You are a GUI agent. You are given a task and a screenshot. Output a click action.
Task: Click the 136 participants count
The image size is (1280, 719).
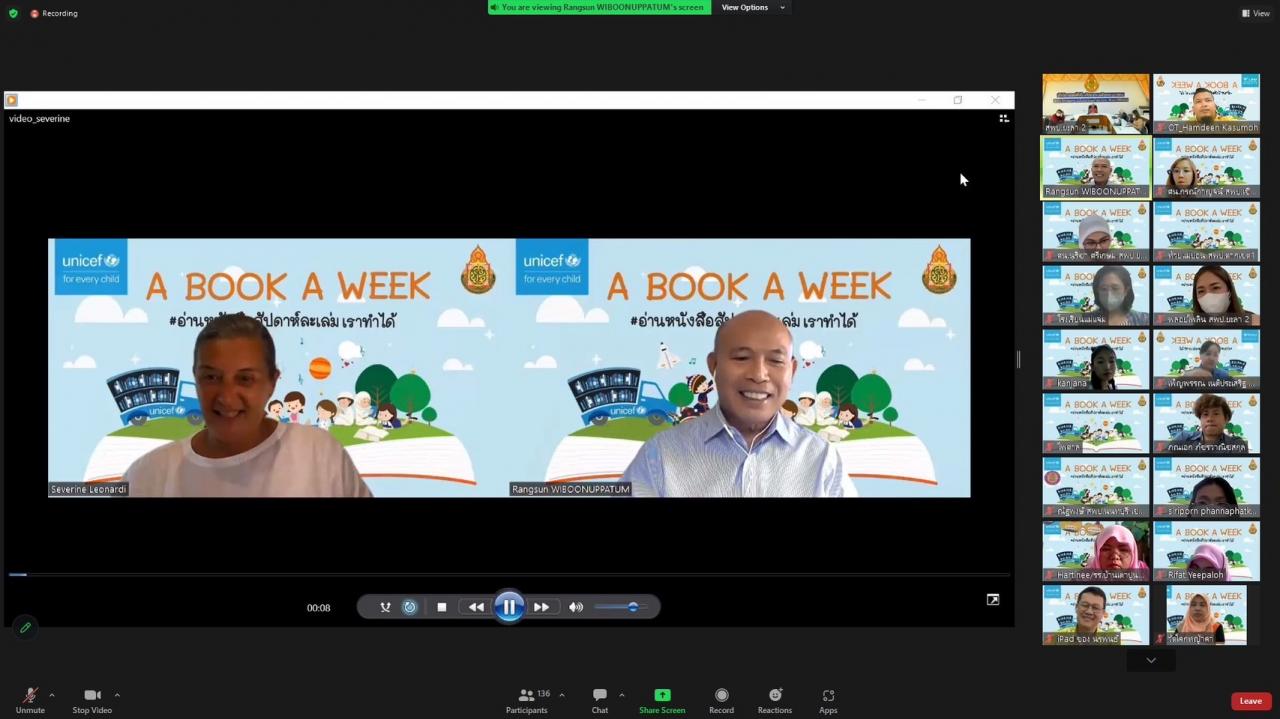click(544, 694)
